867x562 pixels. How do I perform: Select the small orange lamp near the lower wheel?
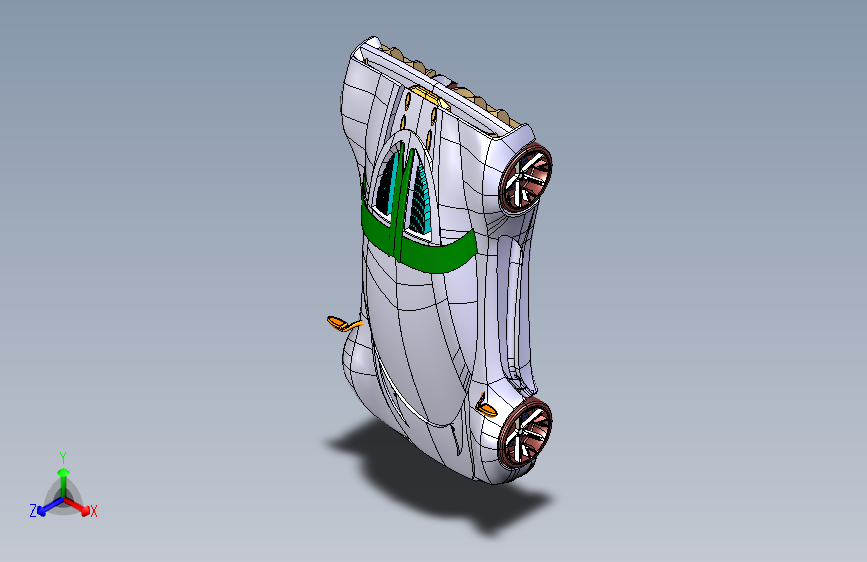[x=486, y=408]
